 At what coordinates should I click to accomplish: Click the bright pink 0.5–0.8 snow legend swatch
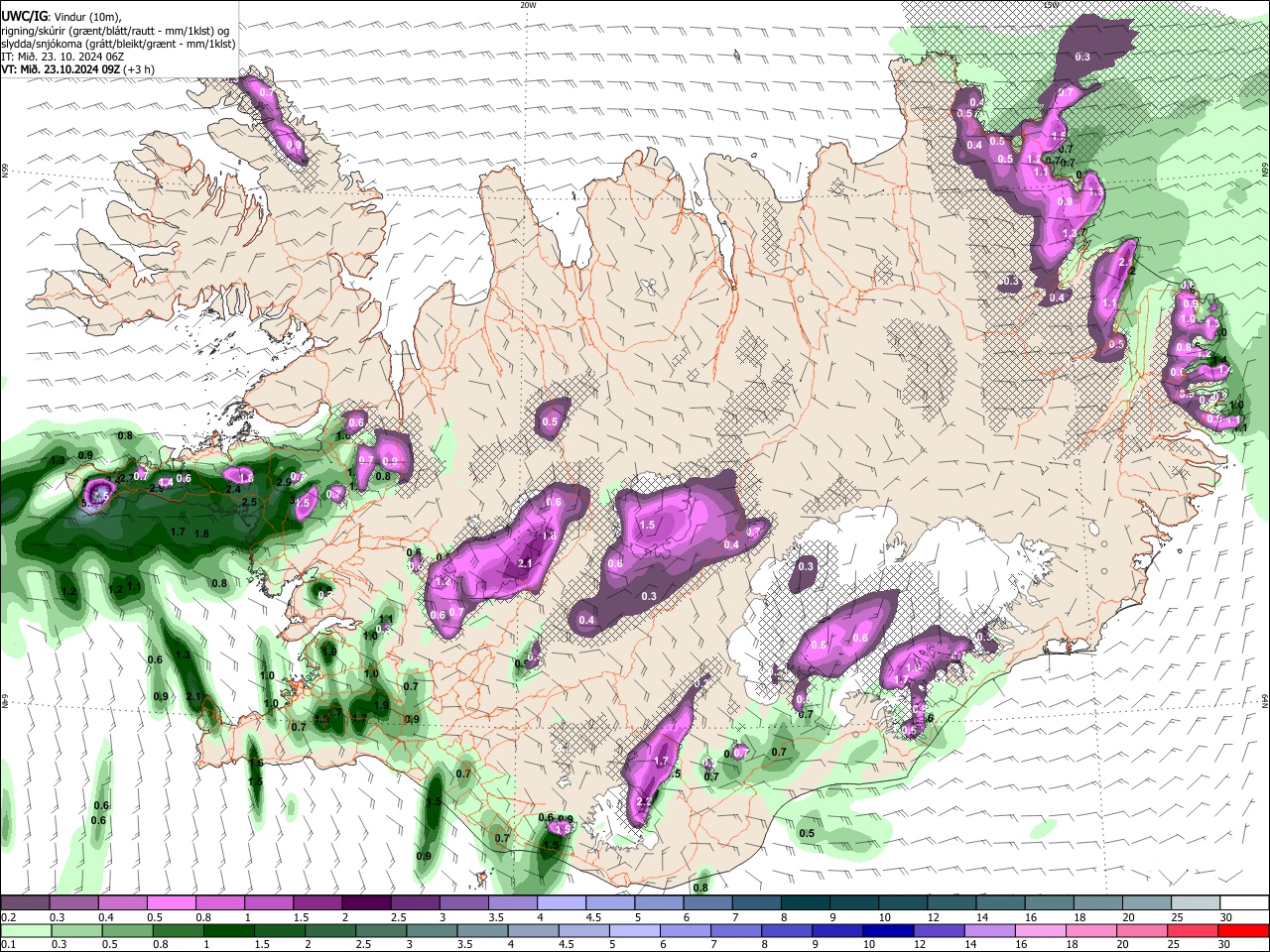(x=171, y=903)
